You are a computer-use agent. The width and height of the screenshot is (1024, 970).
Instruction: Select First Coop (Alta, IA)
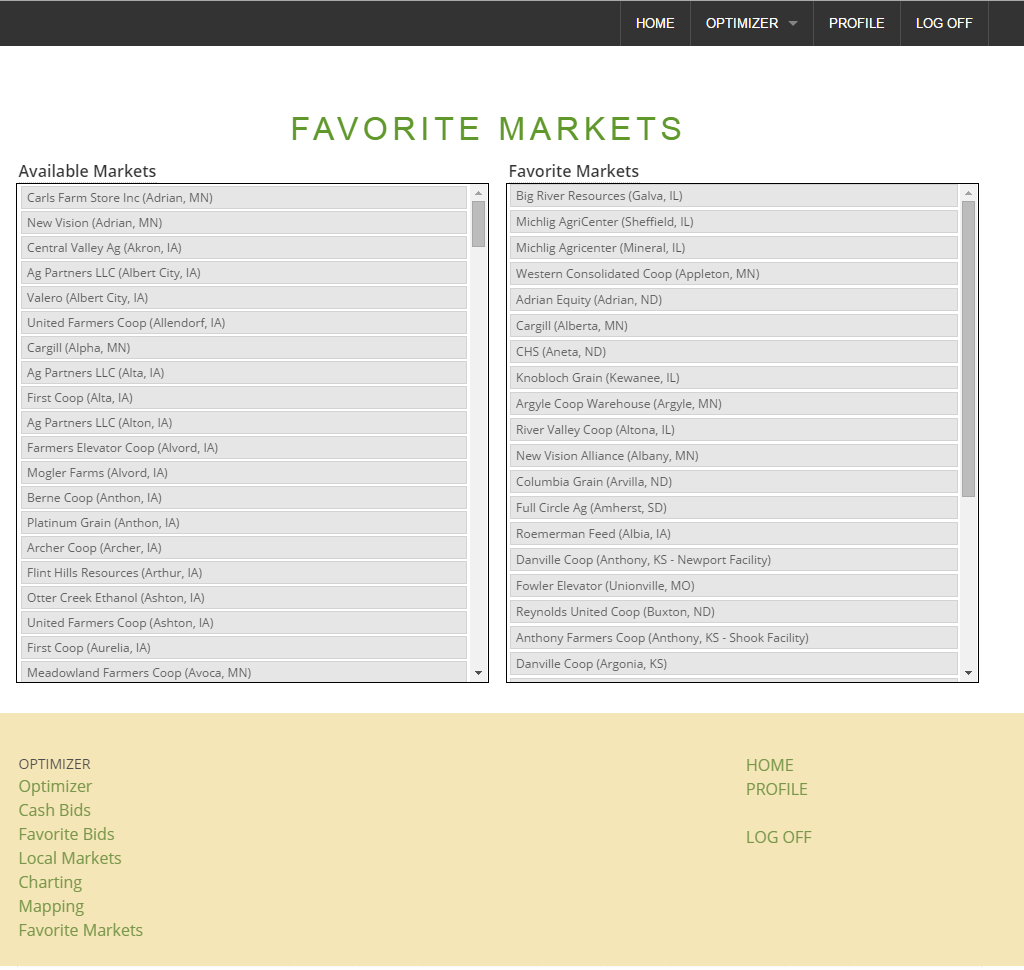point(244,398)
